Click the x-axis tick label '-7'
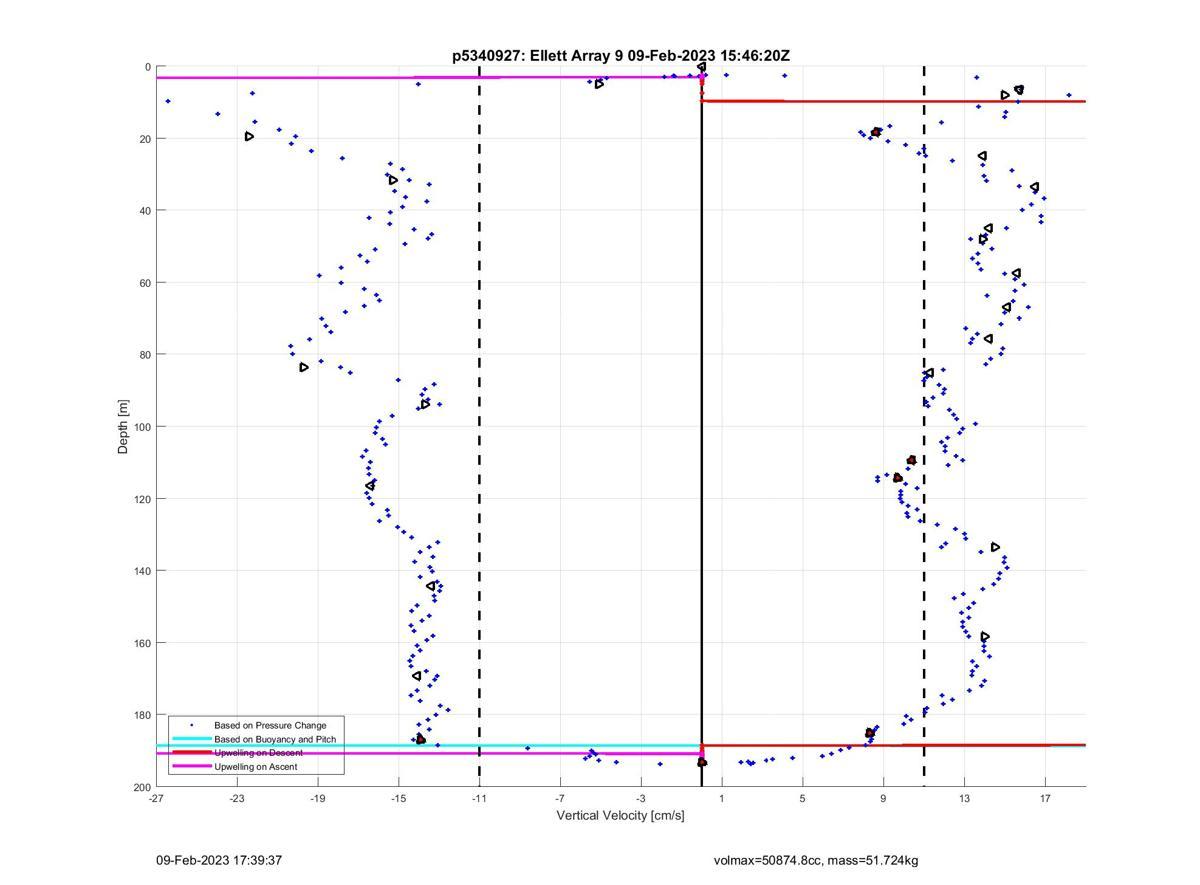 tap(560, 799)
